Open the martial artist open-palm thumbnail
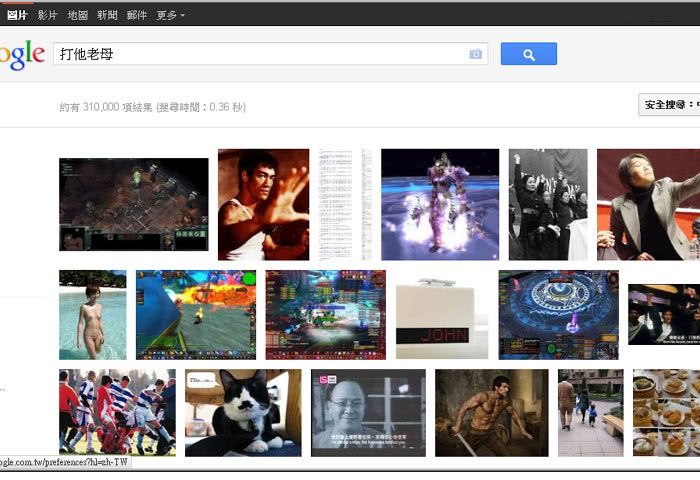 click(x=263, y=204)
